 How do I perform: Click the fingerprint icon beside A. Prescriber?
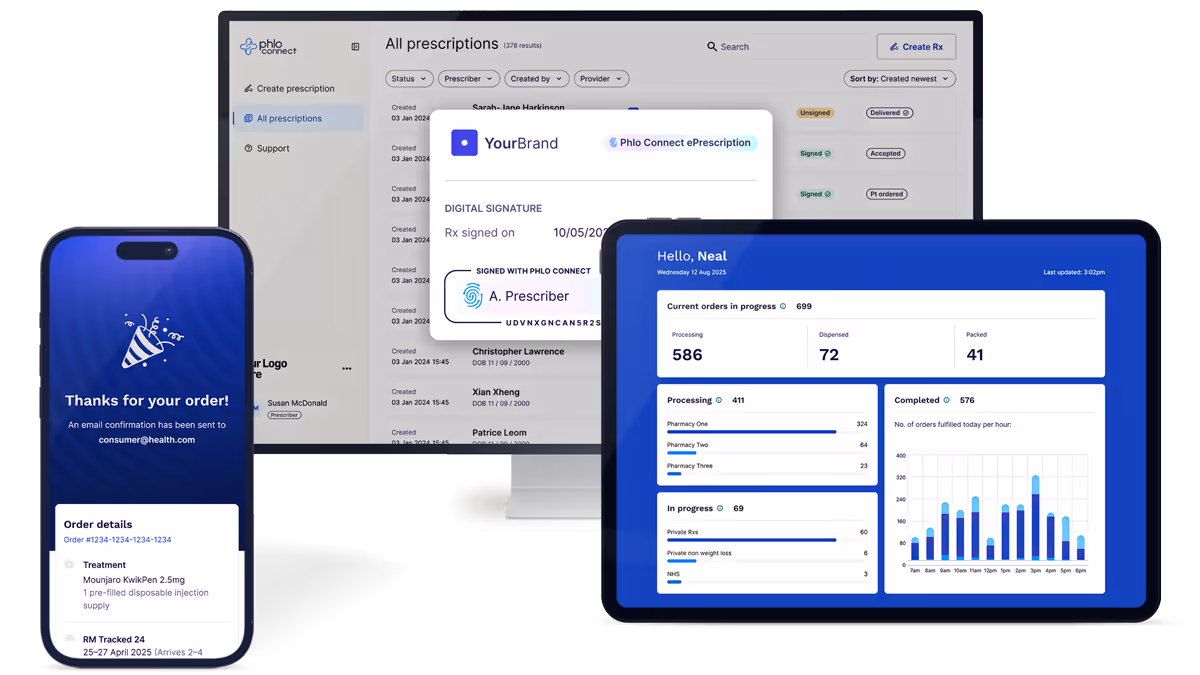[472, 296]
